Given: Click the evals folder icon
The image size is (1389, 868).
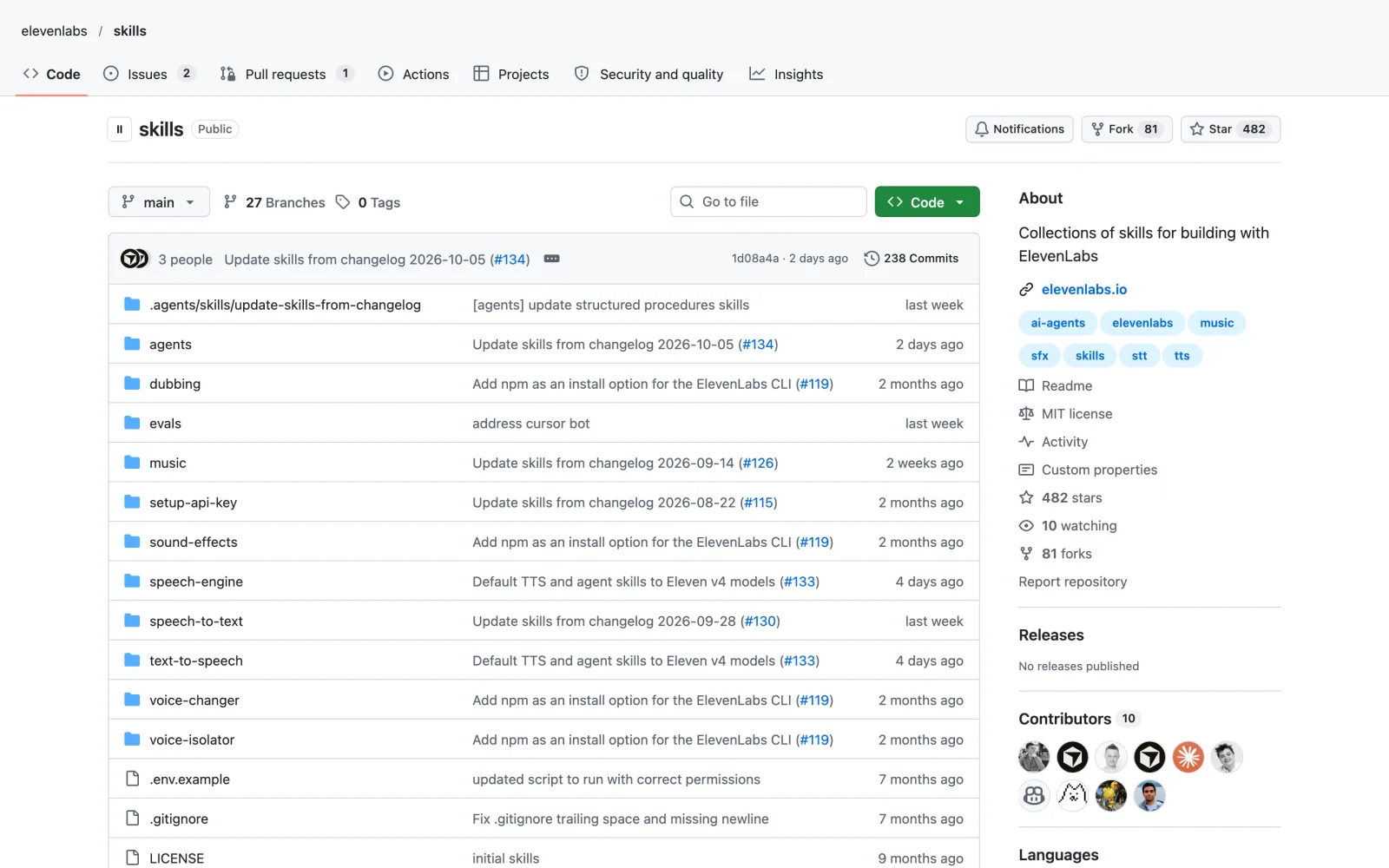Looking at the screenshot, I should tap(132, 423).
